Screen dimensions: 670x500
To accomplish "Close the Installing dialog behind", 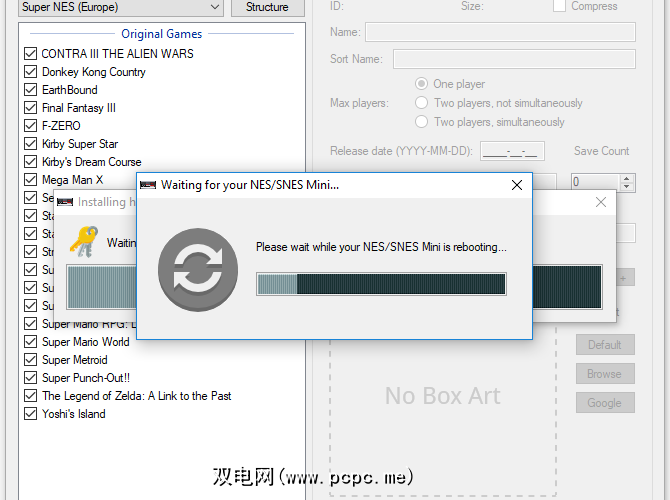I will [601, 202].
